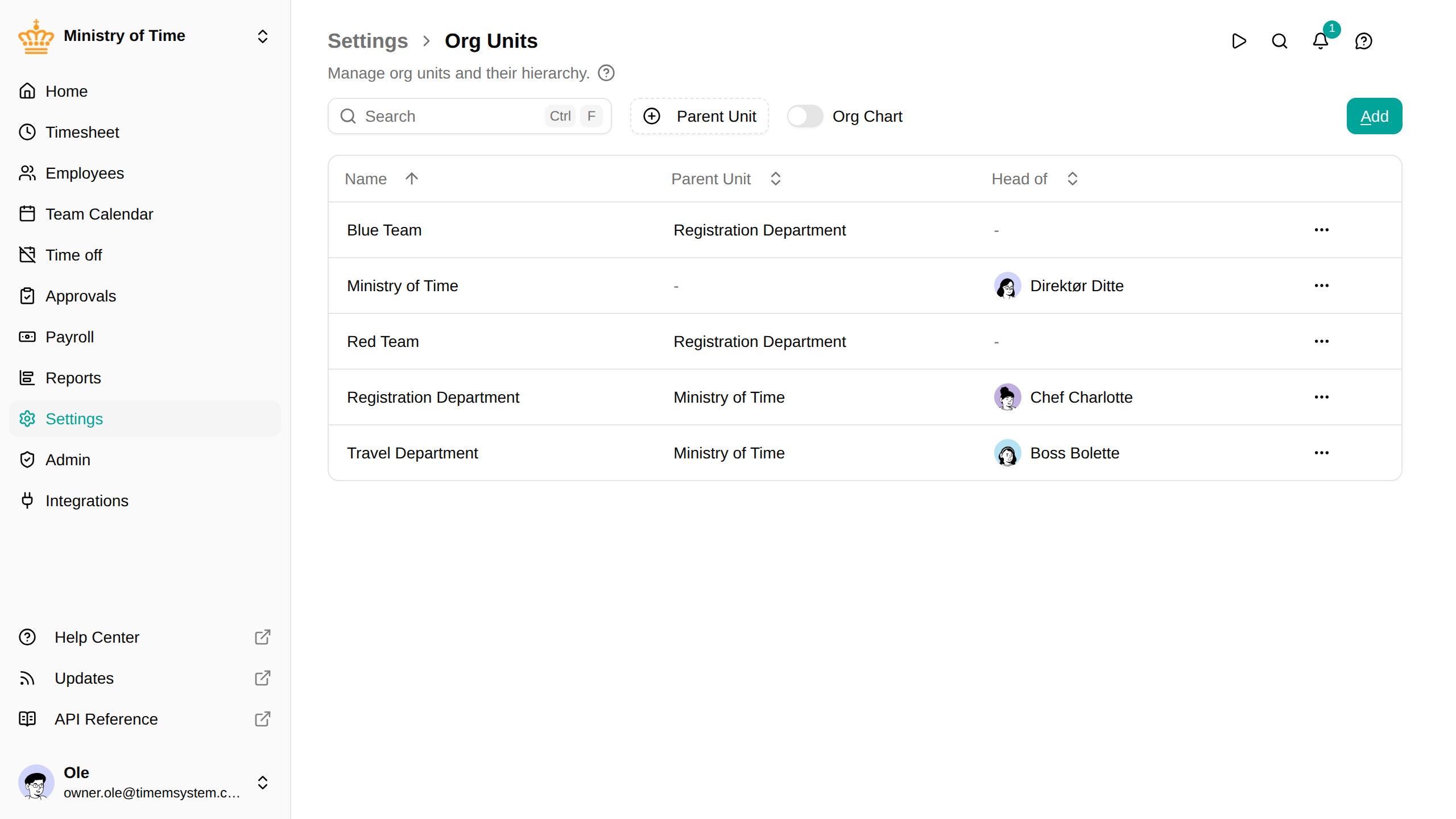Open the help chat icon in header
This screenshot has width=1456, height=819.
click(1363, 41)
